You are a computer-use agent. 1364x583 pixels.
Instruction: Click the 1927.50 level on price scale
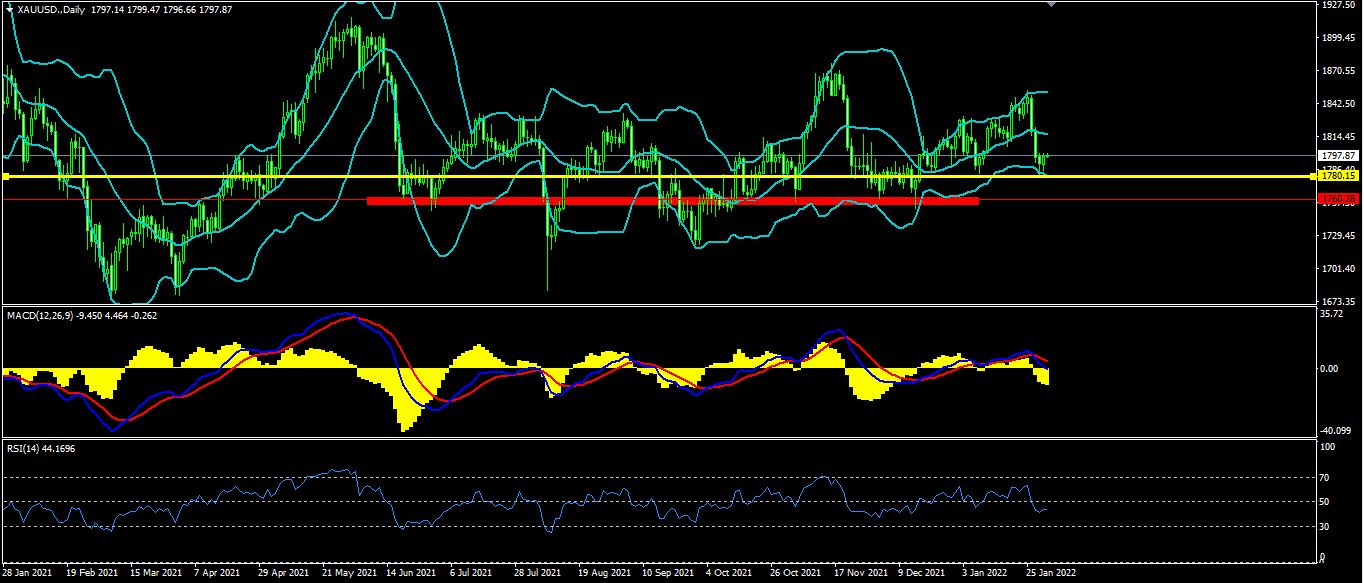(x=1337, y=5)
